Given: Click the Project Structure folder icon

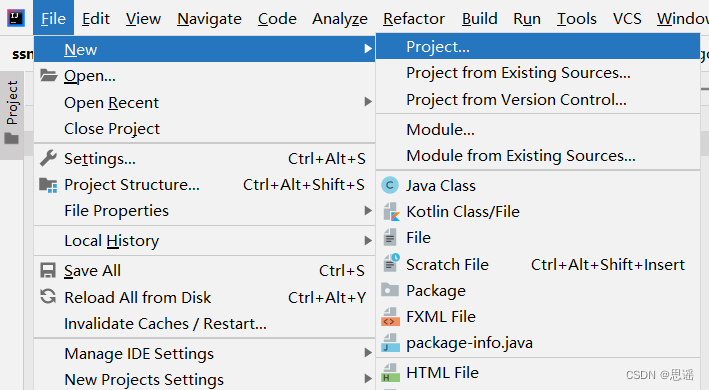Looking at the screenshot, I should pyautogui.click(x=48, y=185).
